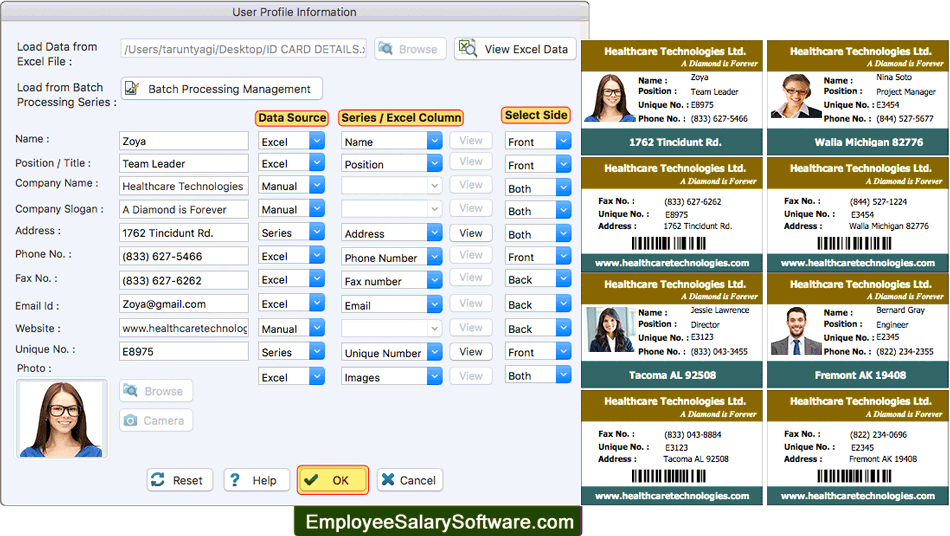Click the Cancel button
The width and height of the screenshot is (950, 536).
(x=410, y=480)
